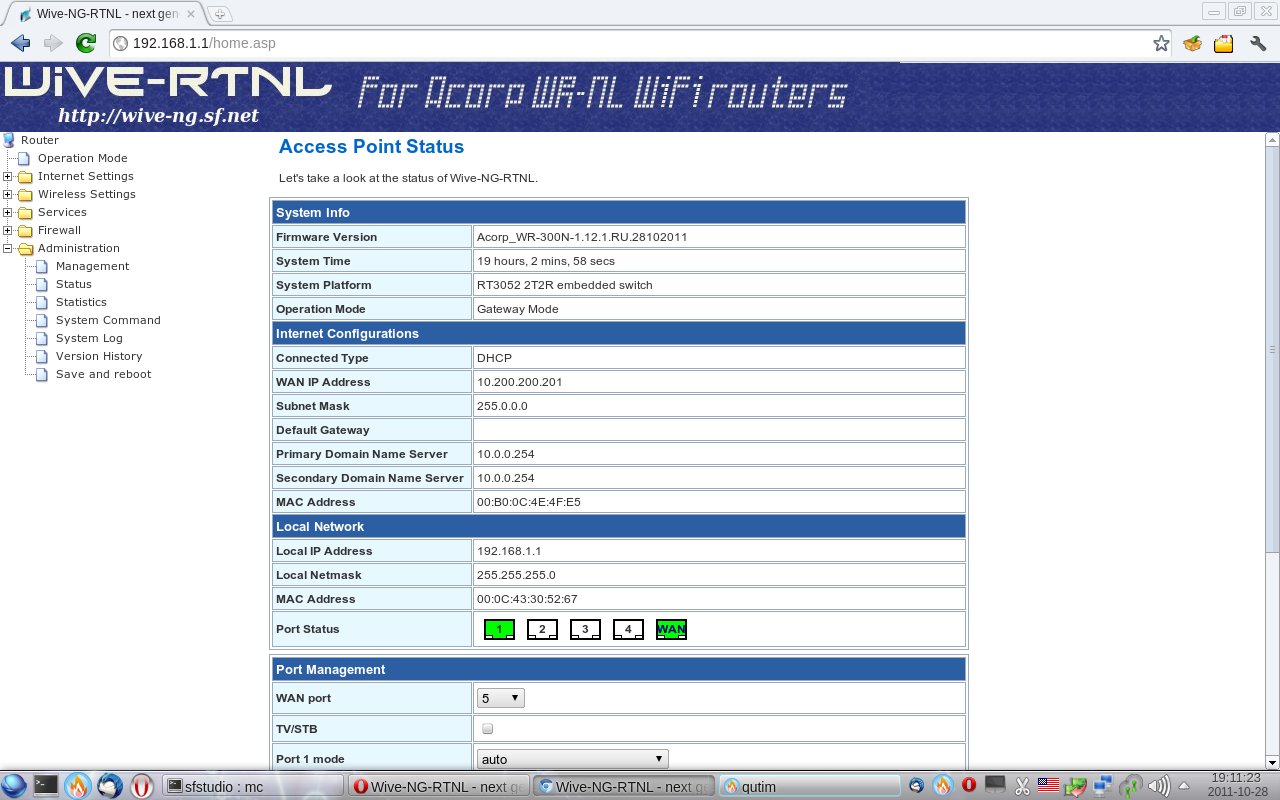This screenshot has width=1280, height=800.
Task: Go back with the browser back arrow
Action: tap(20, 43)
